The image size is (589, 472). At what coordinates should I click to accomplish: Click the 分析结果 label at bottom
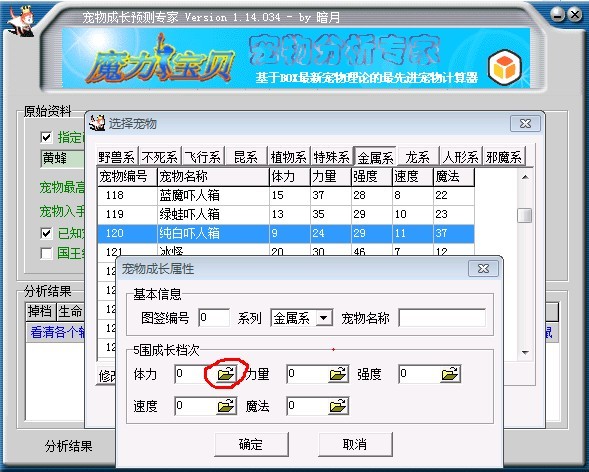pos(69,446)
